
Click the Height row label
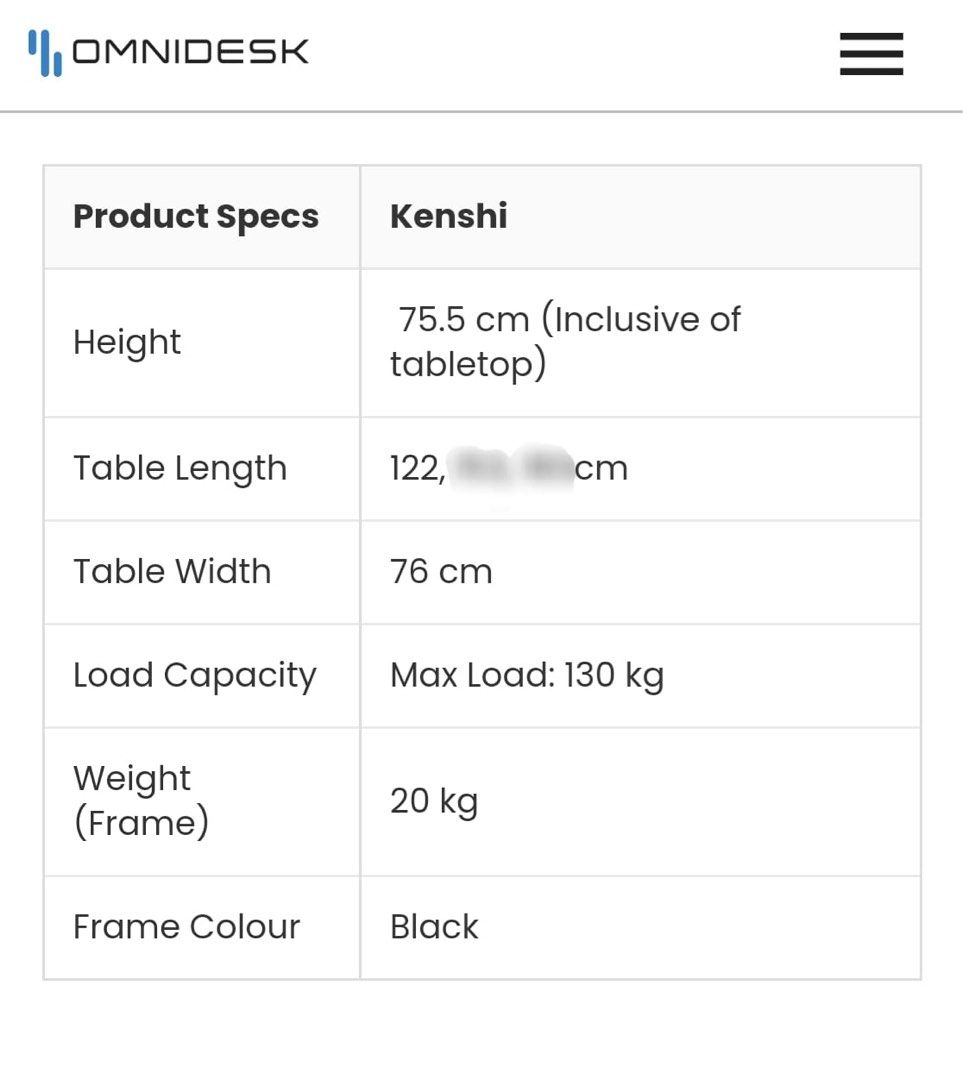tap(127, 343)
